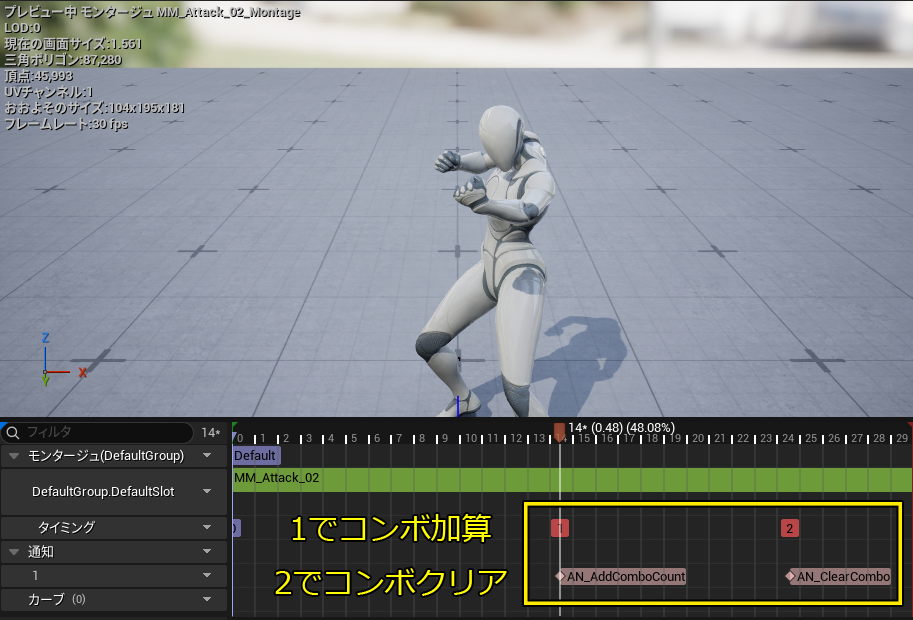Select the AN_AddComboCount notify
The height and width of the screenshot is (620, 913).
621,576
